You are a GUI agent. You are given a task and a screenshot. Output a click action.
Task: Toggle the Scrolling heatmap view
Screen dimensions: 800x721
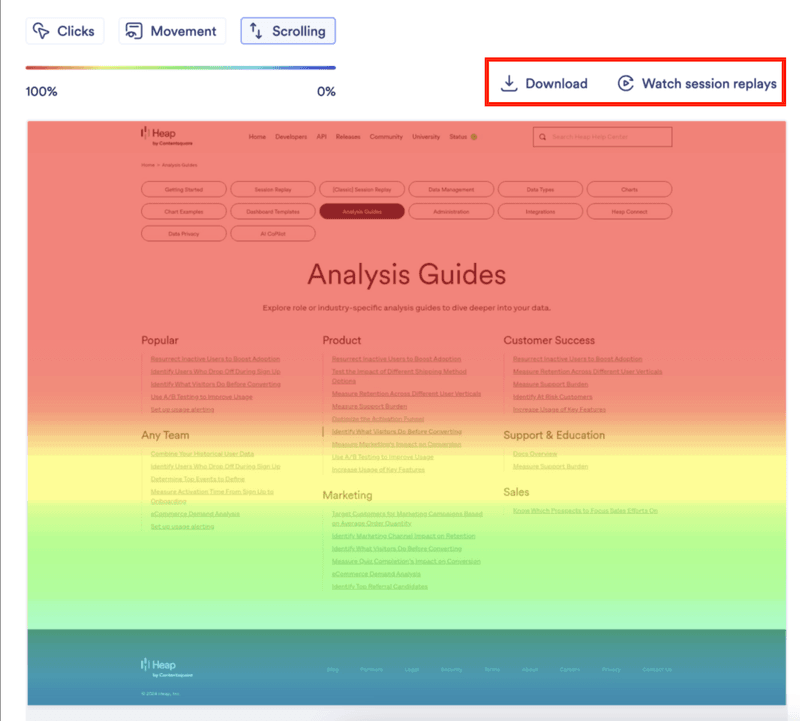point(288,31)
